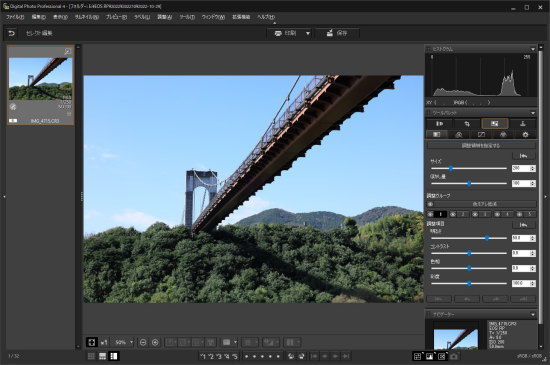
Task: Toggle visibility eye for adjustment group 1
Action: [430, 214]
